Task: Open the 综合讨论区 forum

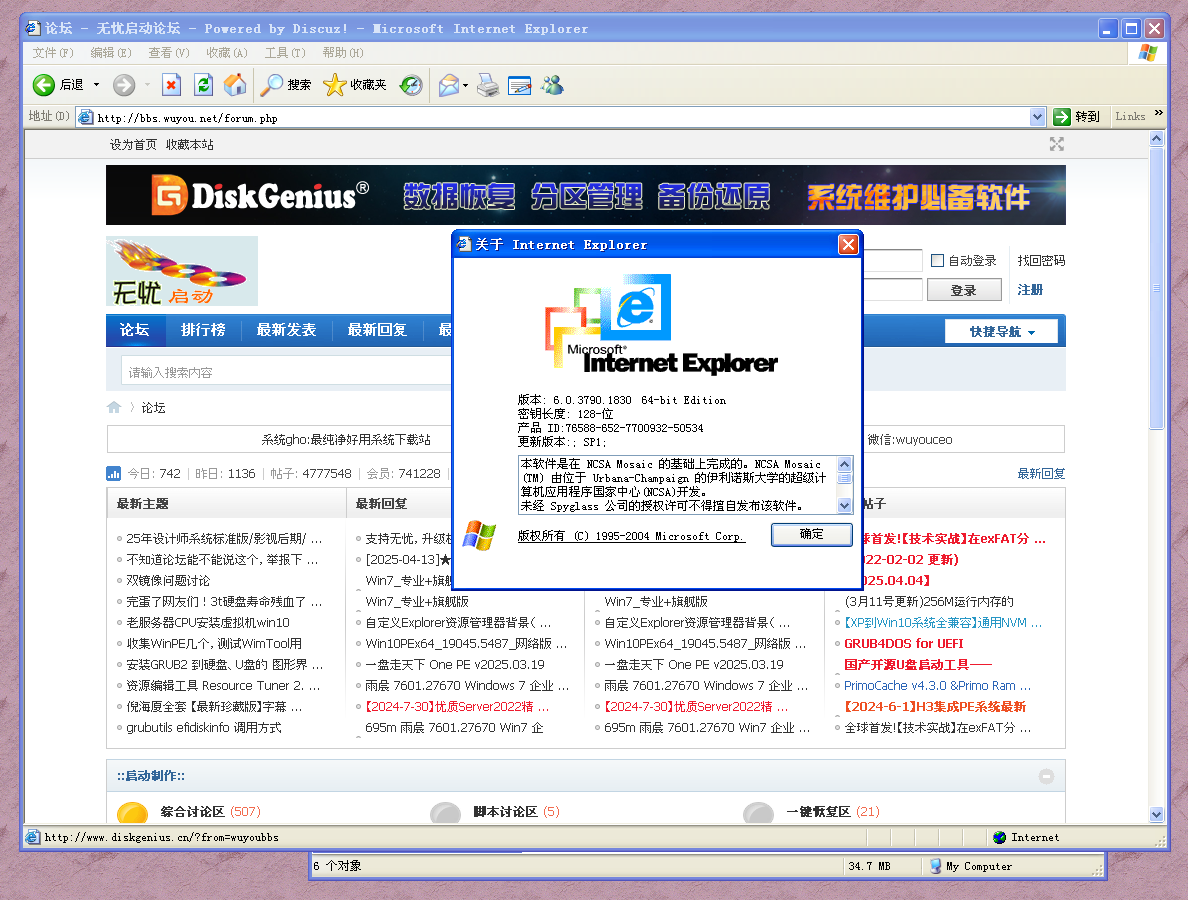Action: pos(192,811)
